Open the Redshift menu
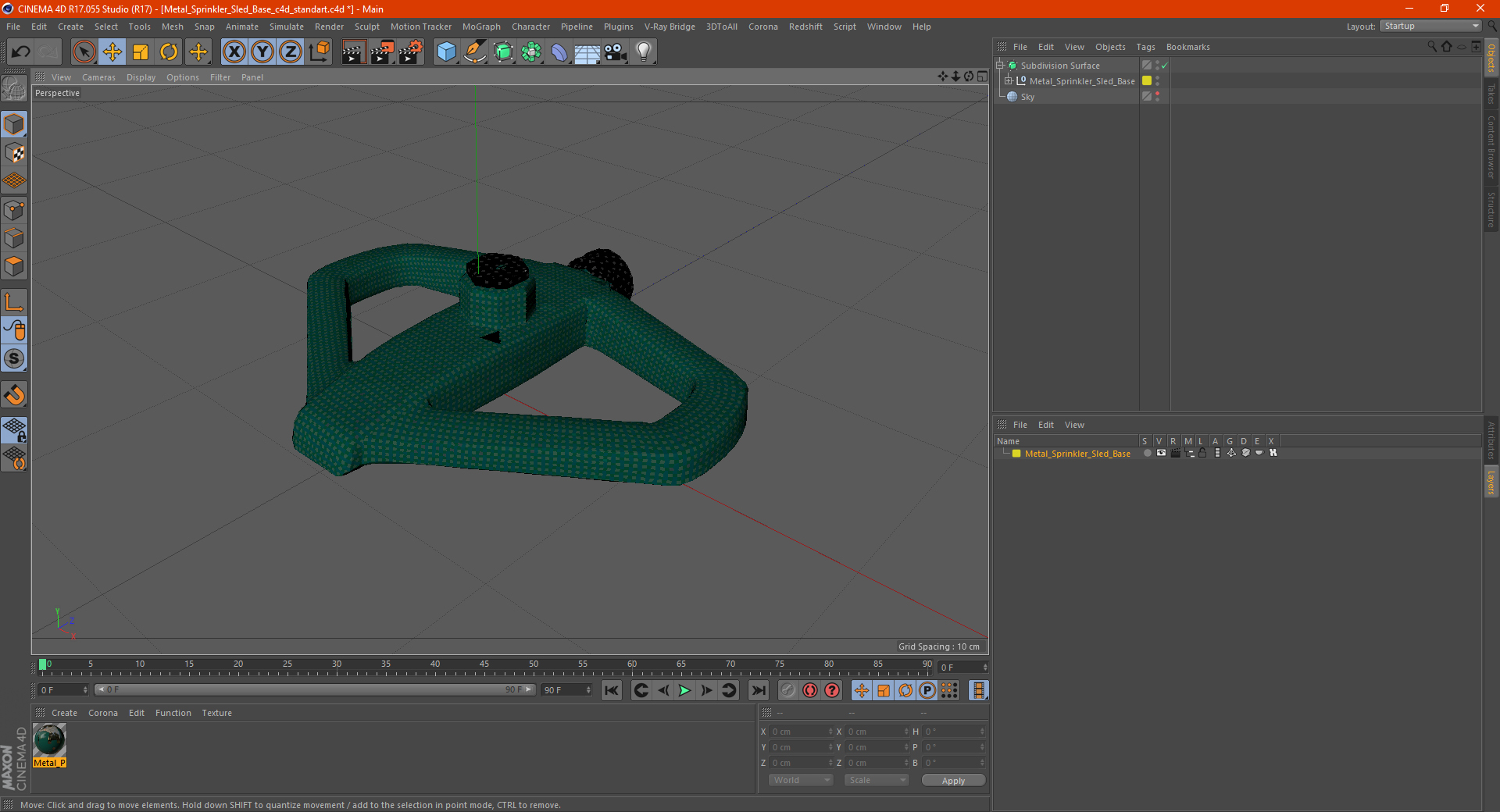The image size is (1500, 812). pos(805,27)
